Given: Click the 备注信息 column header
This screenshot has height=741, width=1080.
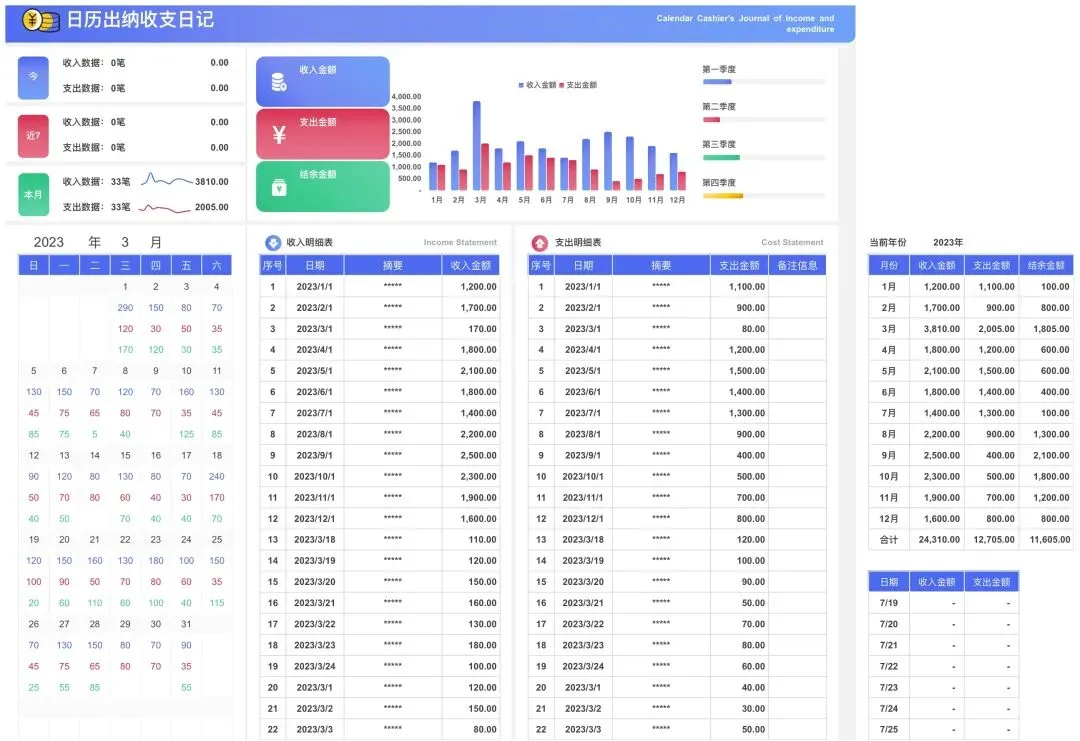Looking at the screenshot, I should [x=798, y=265].
